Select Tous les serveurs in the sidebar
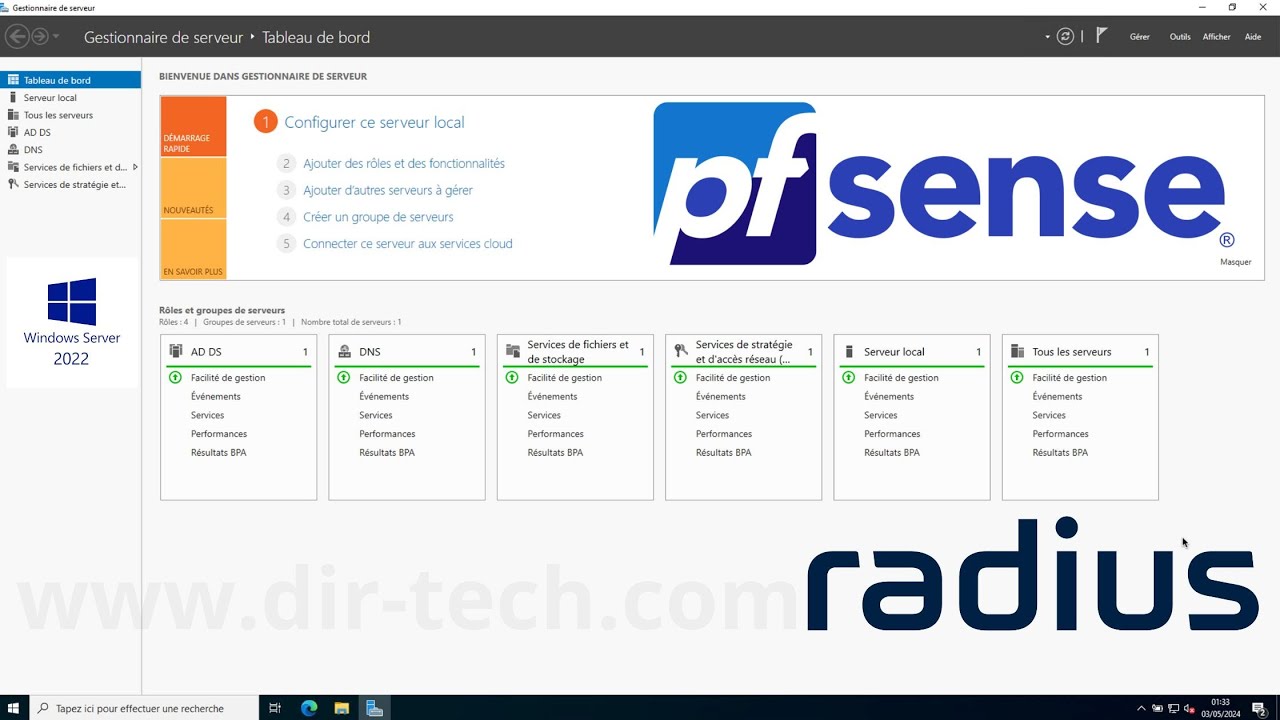This screenshot has height=720, width=1280. pyautogui.click(x=70, y=115)
